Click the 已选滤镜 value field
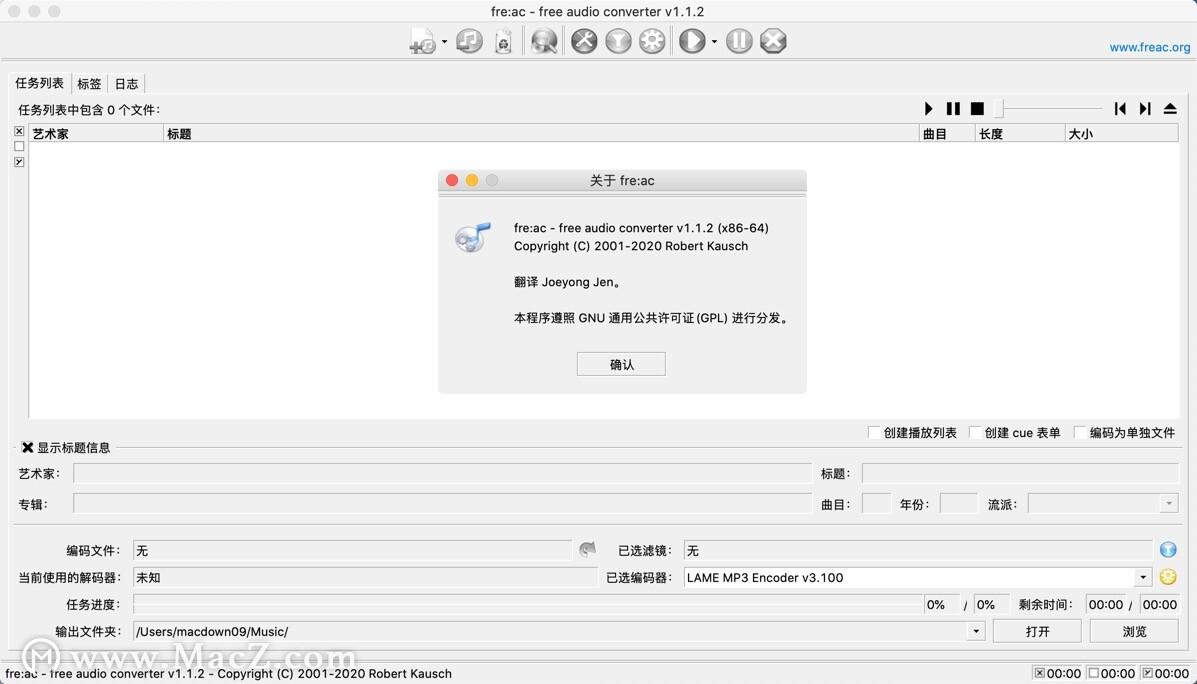Image resolution: width=1197 pixels, height=684 pixels. (x=918, y=550)
